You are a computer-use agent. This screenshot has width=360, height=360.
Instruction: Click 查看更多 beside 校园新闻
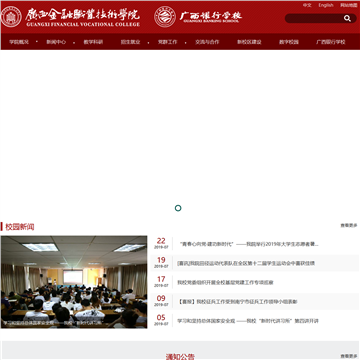click(x=349, y=225)
